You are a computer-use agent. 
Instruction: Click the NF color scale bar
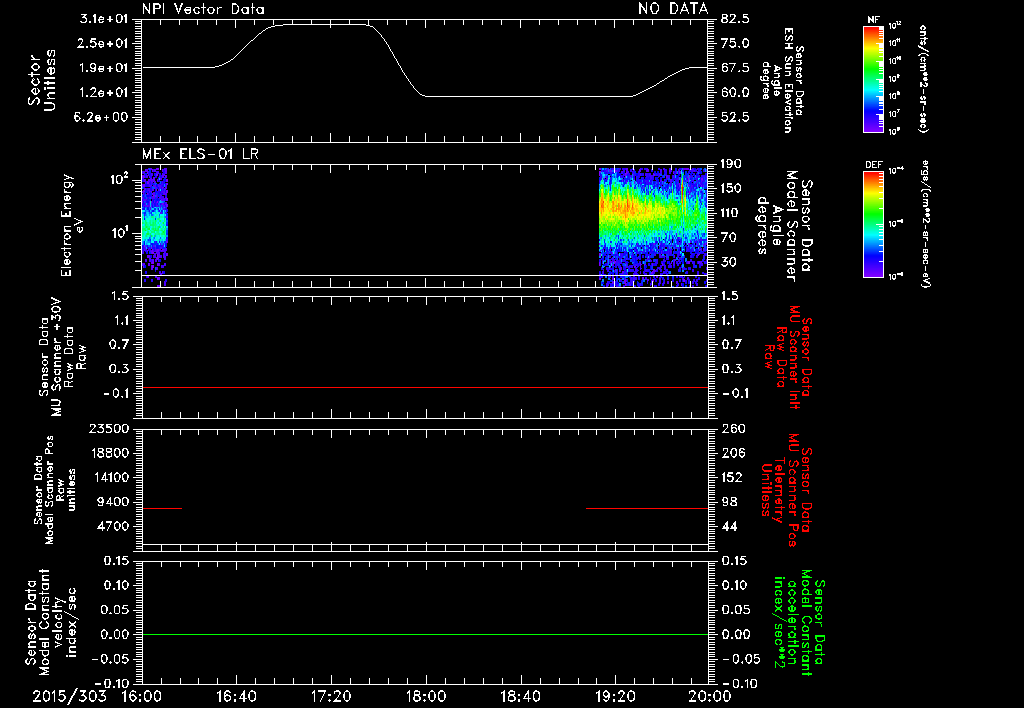pyautogui.click(x=873, y=79)
